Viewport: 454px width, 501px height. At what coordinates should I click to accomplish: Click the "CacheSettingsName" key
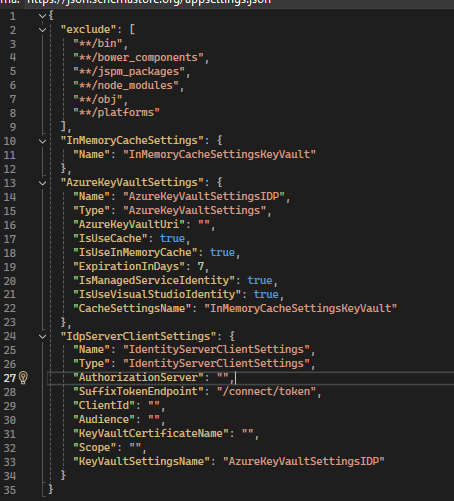[x=132, y=308]
